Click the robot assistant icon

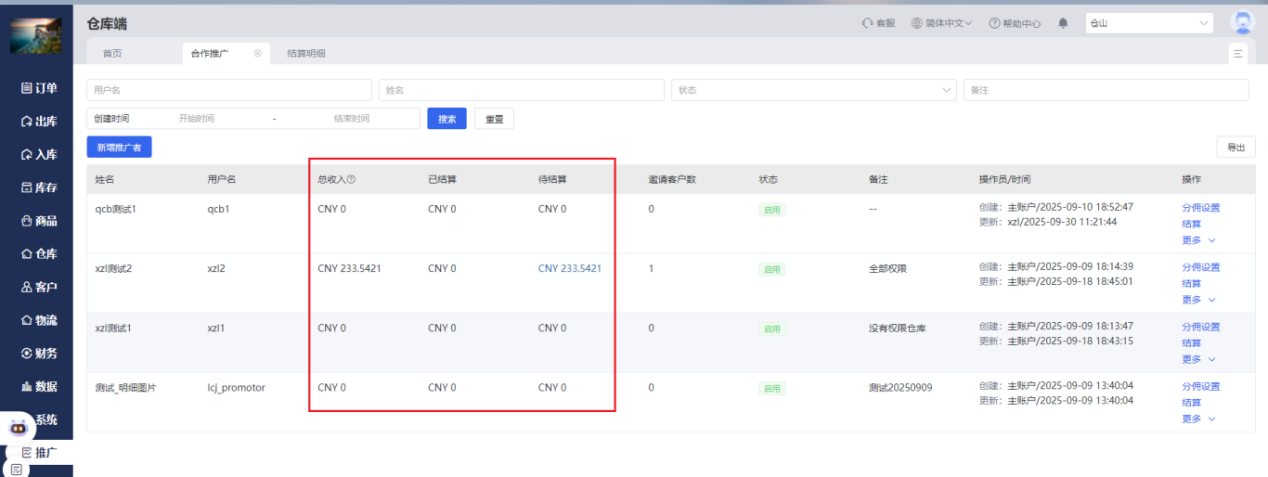(x=17, y=426)
